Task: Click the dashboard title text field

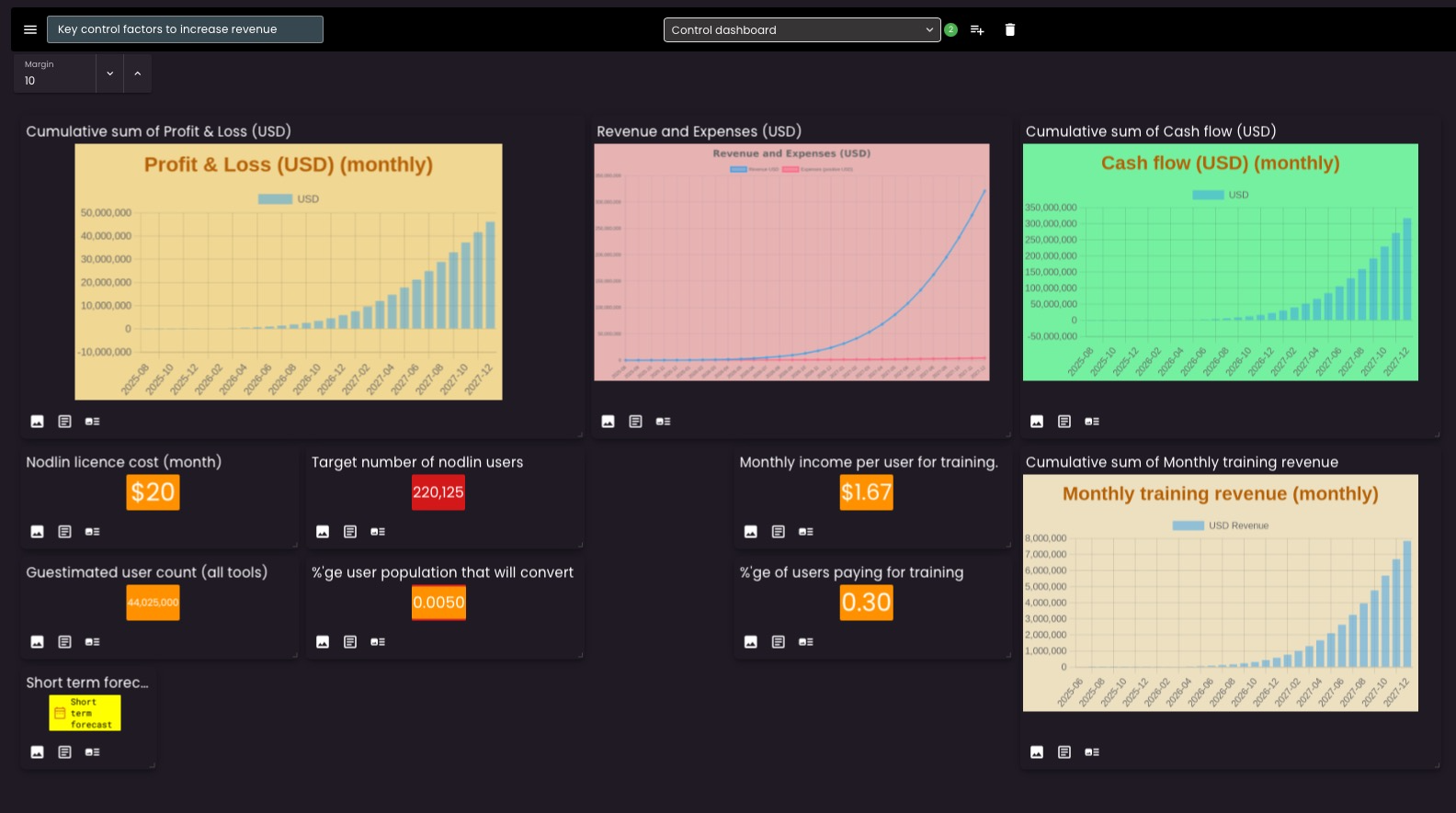Action: coord(185,29)
